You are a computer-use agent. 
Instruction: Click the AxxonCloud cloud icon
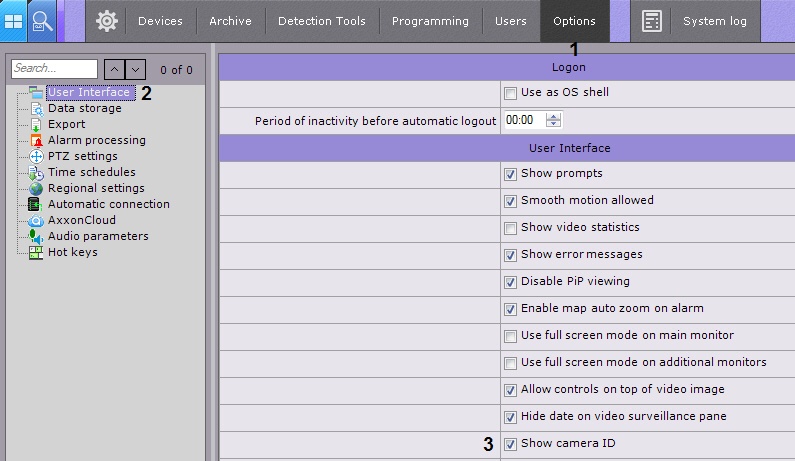point(37,220)
